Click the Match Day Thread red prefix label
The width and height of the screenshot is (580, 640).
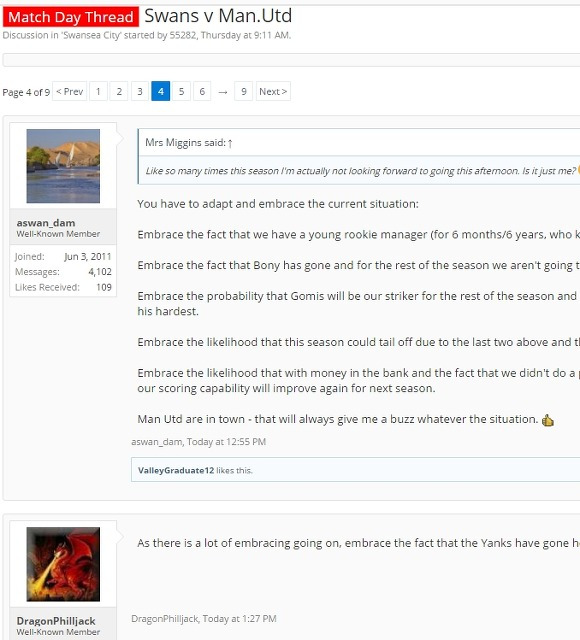71,17
